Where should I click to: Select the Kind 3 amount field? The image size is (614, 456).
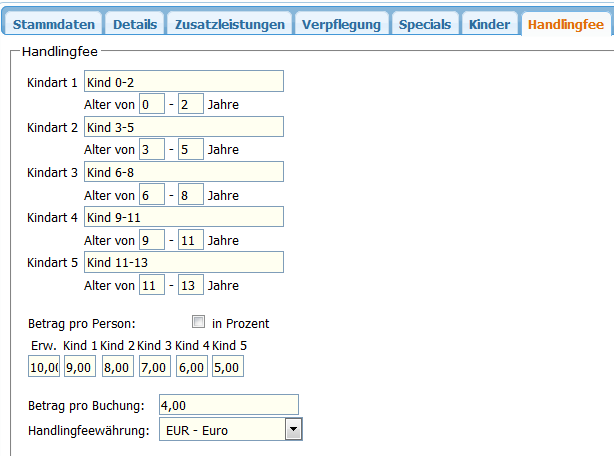coord(153,367)
